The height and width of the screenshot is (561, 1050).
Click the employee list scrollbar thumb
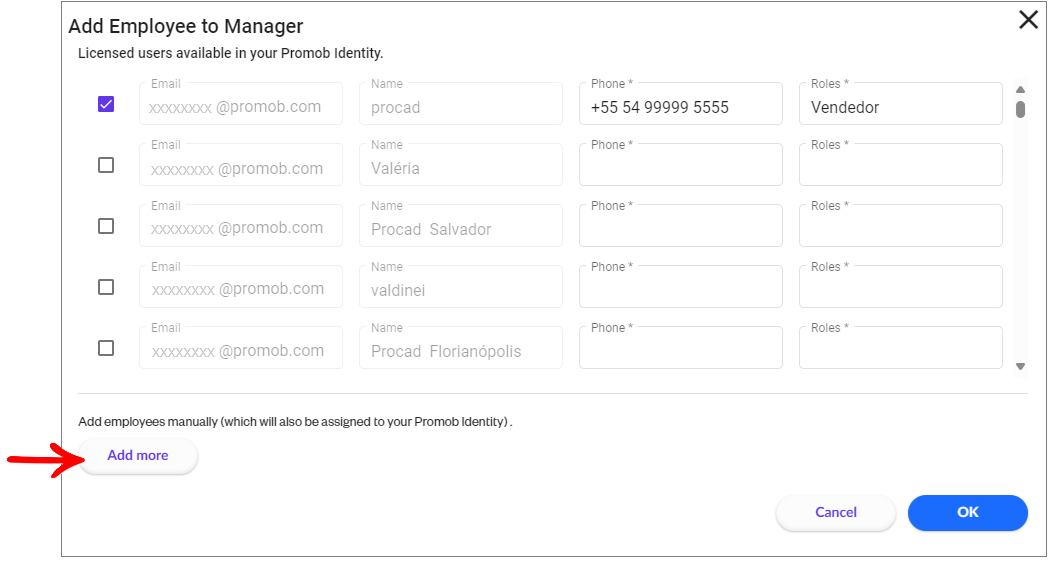click(1021, 109)
